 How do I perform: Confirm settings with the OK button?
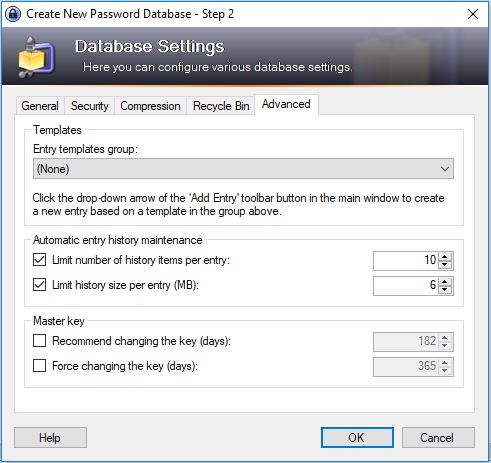point(357,438)
